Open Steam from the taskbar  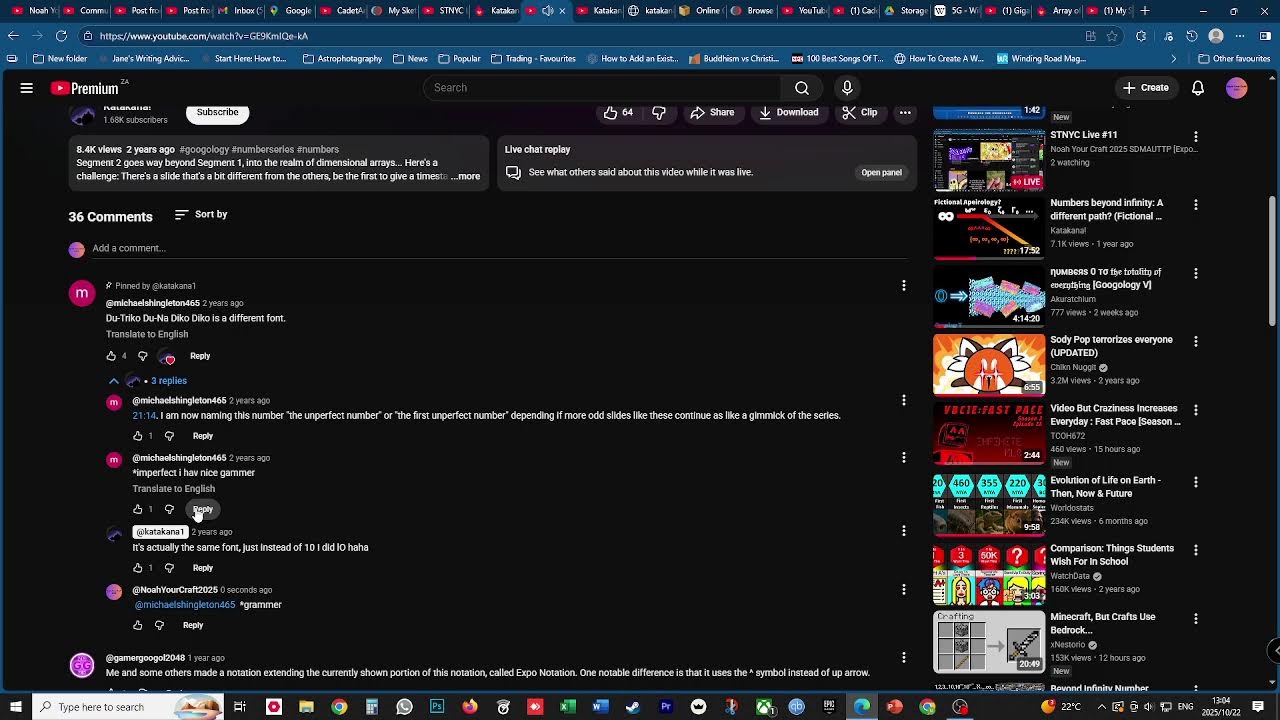[633, 707]
